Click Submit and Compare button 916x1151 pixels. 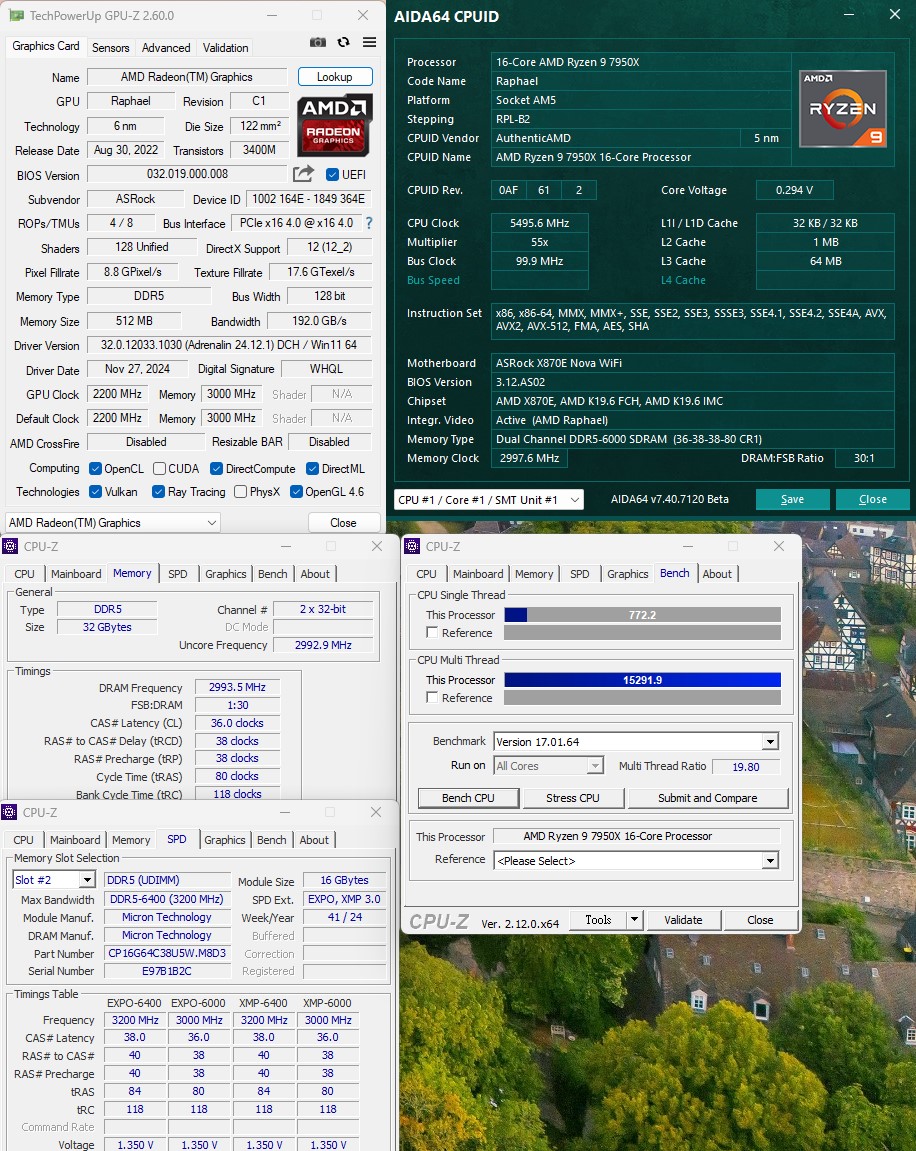point(708,798)
